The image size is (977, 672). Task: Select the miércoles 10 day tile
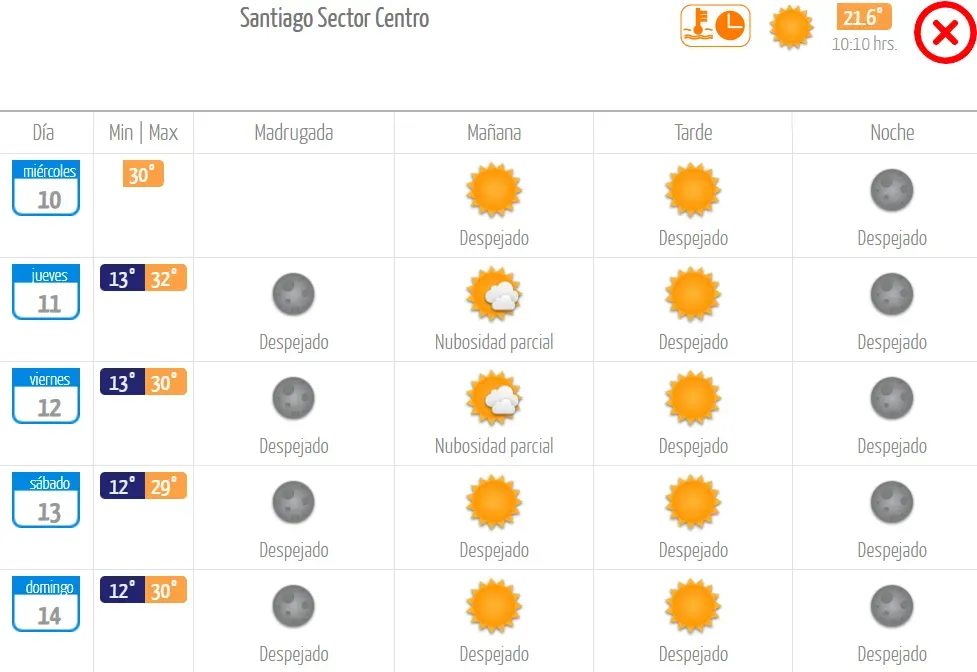click(x=46, y=188)
